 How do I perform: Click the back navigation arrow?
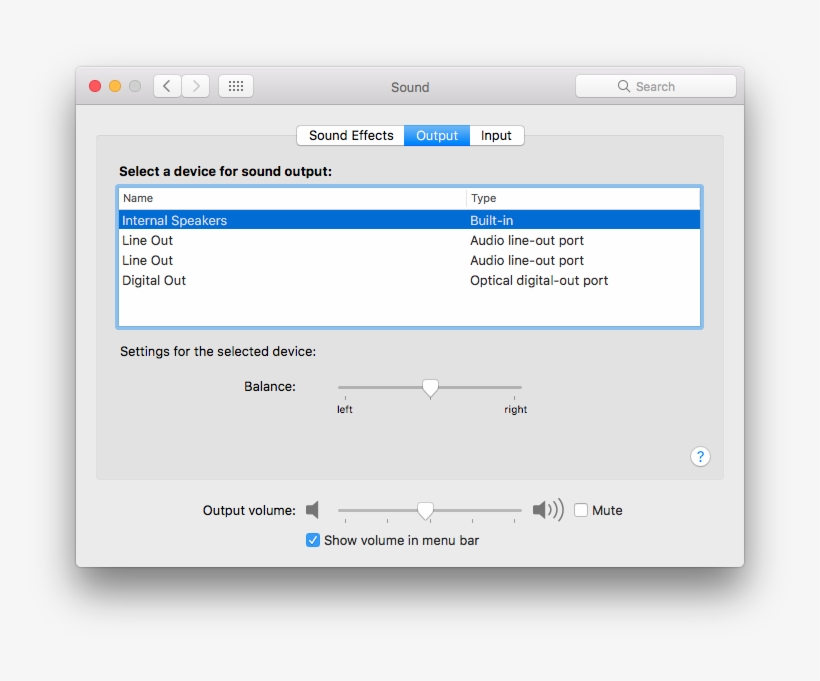point(167,85)
